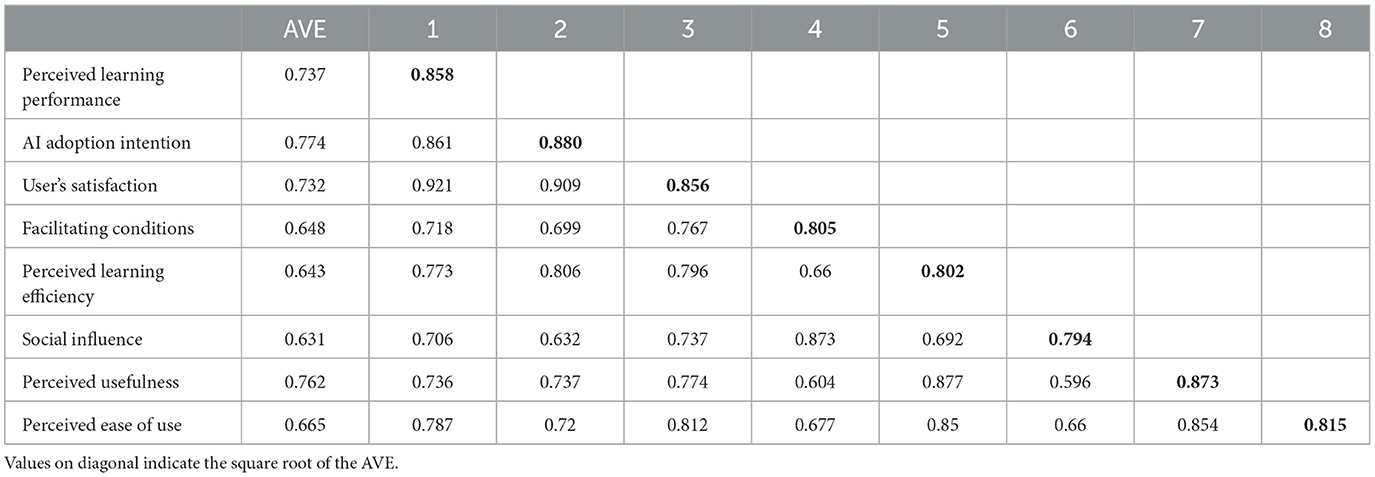1375x477 pixels.
Task: Click column header 8
Action: 1324,29
